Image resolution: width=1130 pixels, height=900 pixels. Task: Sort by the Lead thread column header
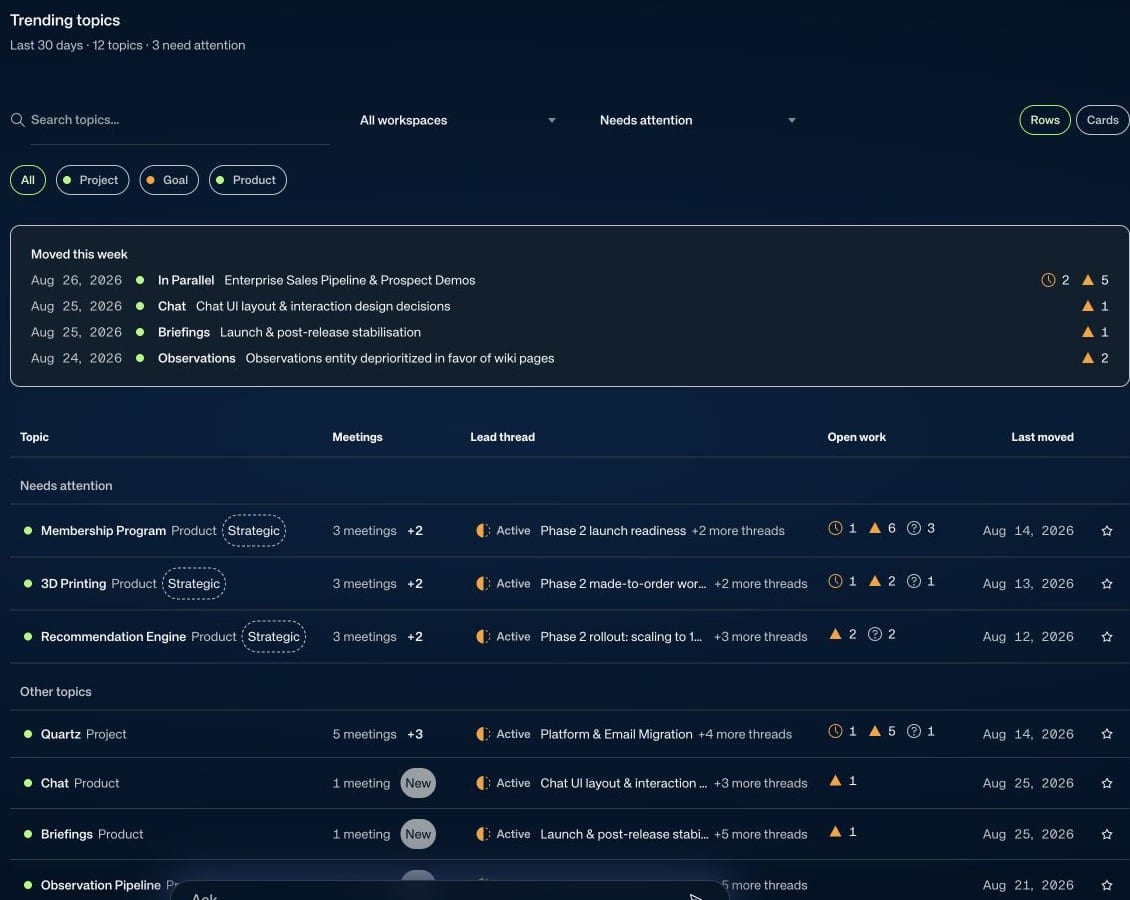pyautogui.click(x=502, y=437)
